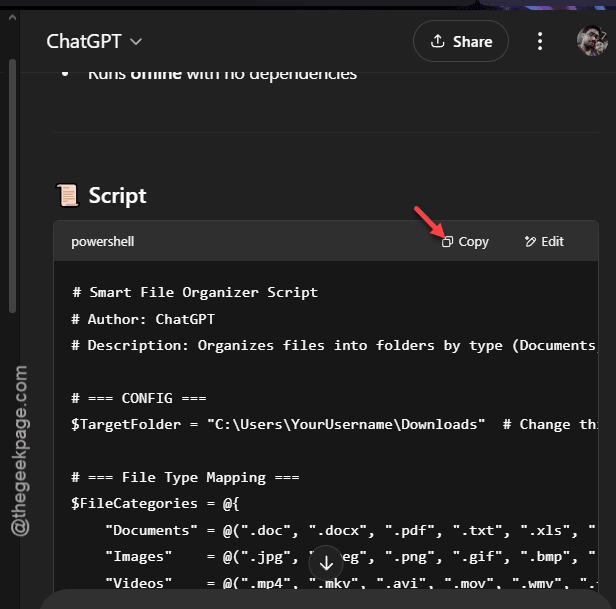Click the left vertical scrollbar thumb

tap(13, 186)
